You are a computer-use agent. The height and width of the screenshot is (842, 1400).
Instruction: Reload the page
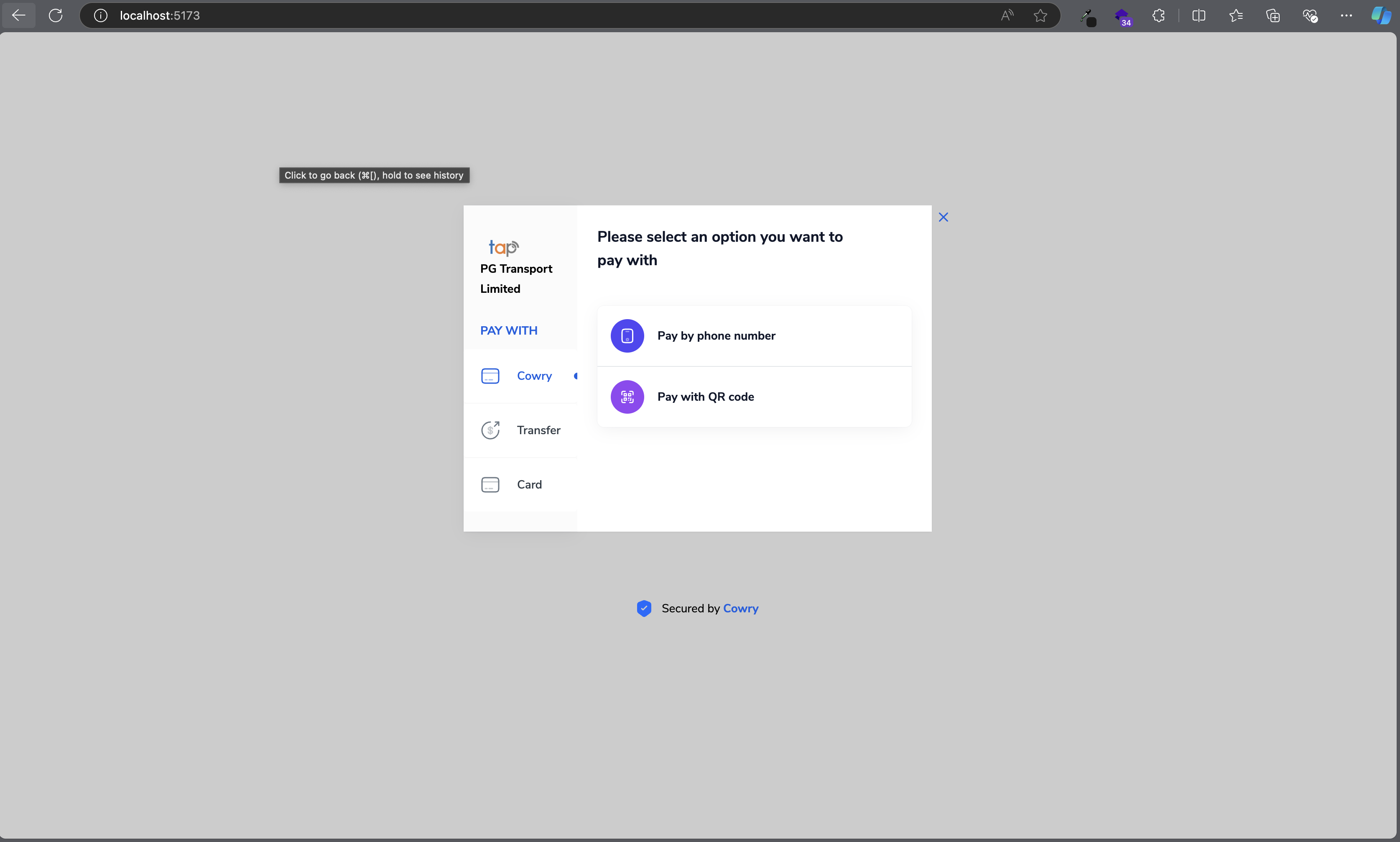tap(56, 15)
